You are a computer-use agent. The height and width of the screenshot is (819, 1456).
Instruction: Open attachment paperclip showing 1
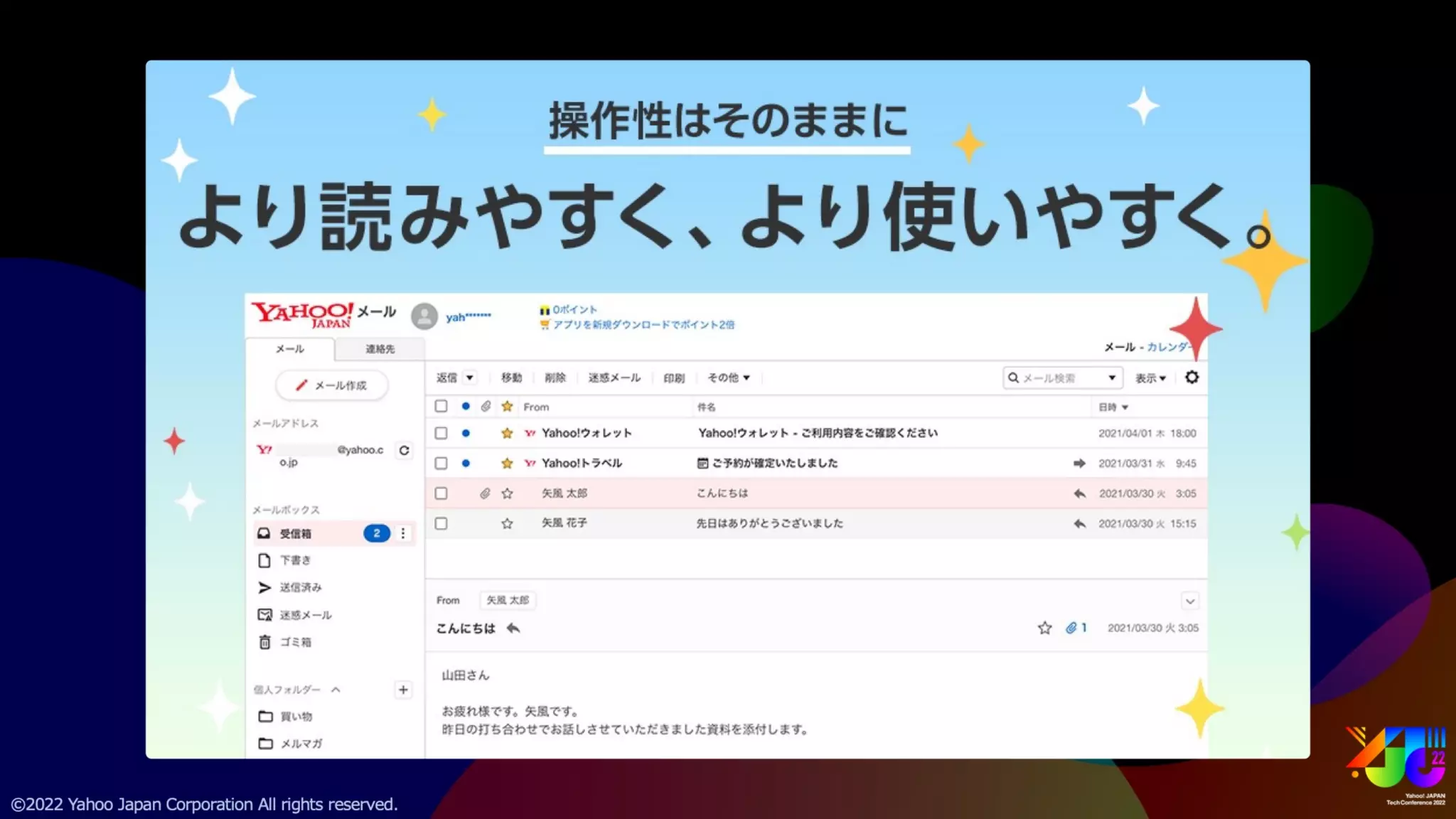(1076, 628)
